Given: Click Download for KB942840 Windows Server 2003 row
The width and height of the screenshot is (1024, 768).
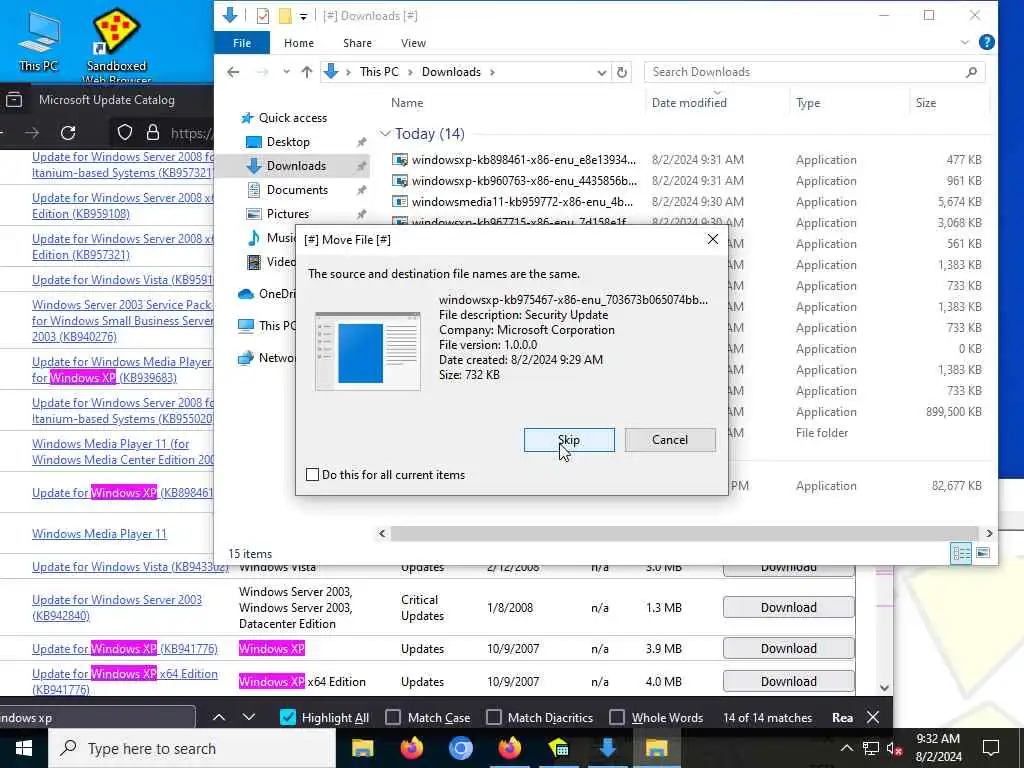Looking at the screenshot, I should coord(788,607).
